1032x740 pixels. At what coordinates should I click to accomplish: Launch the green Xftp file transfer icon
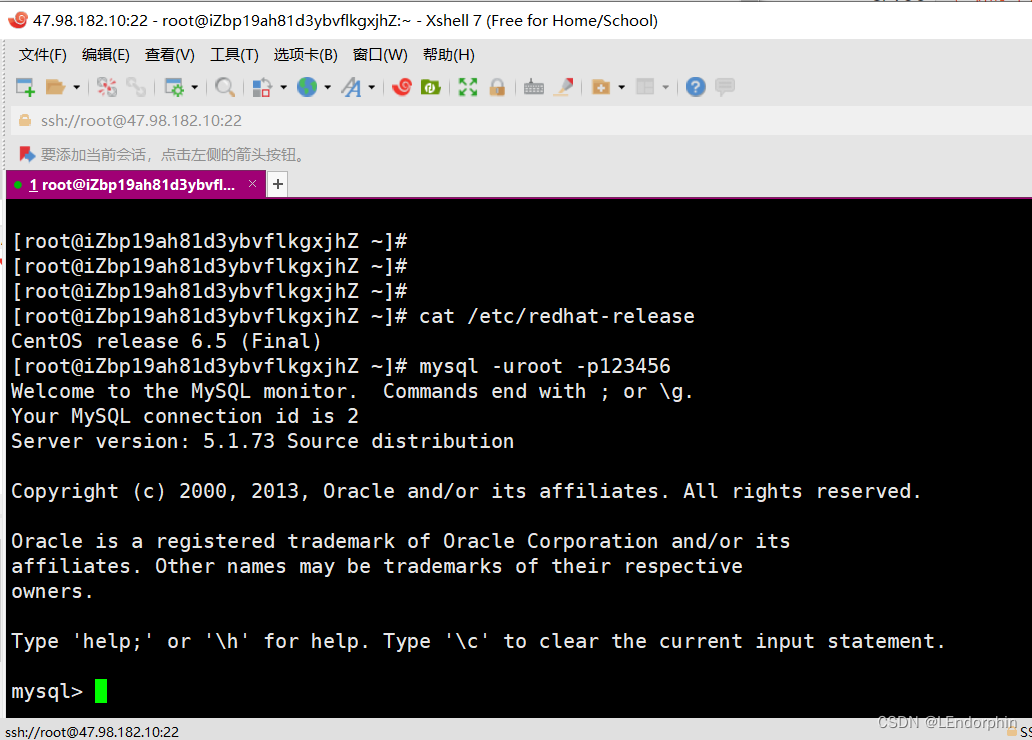point(430,87)
